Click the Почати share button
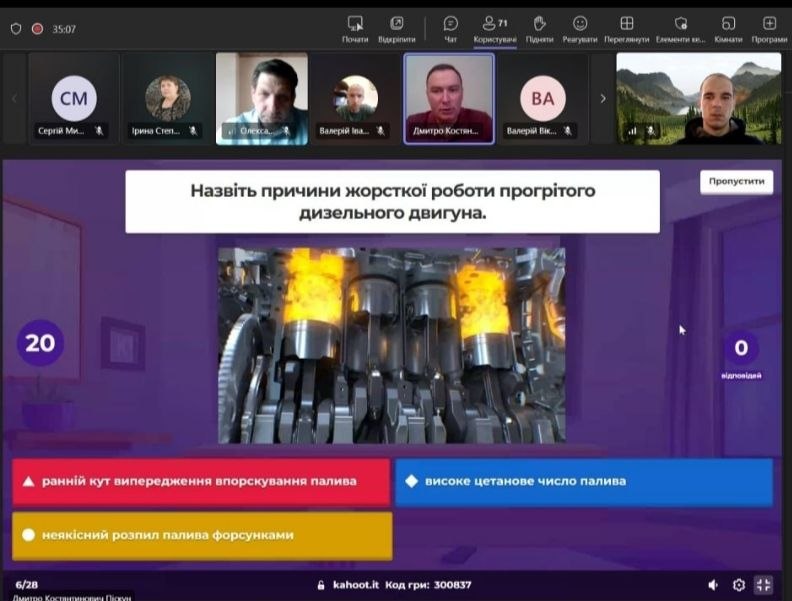 355,28
